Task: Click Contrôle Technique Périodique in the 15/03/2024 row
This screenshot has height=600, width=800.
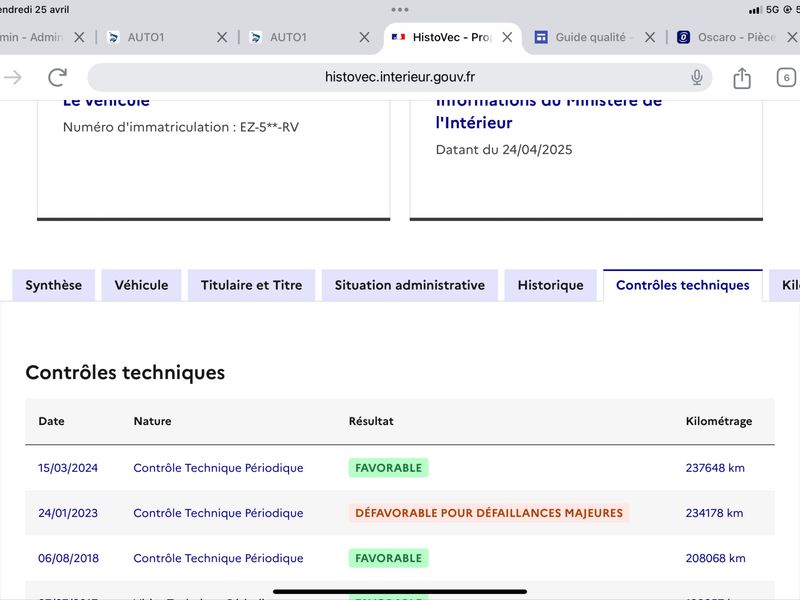Action: tap(218, 468)
